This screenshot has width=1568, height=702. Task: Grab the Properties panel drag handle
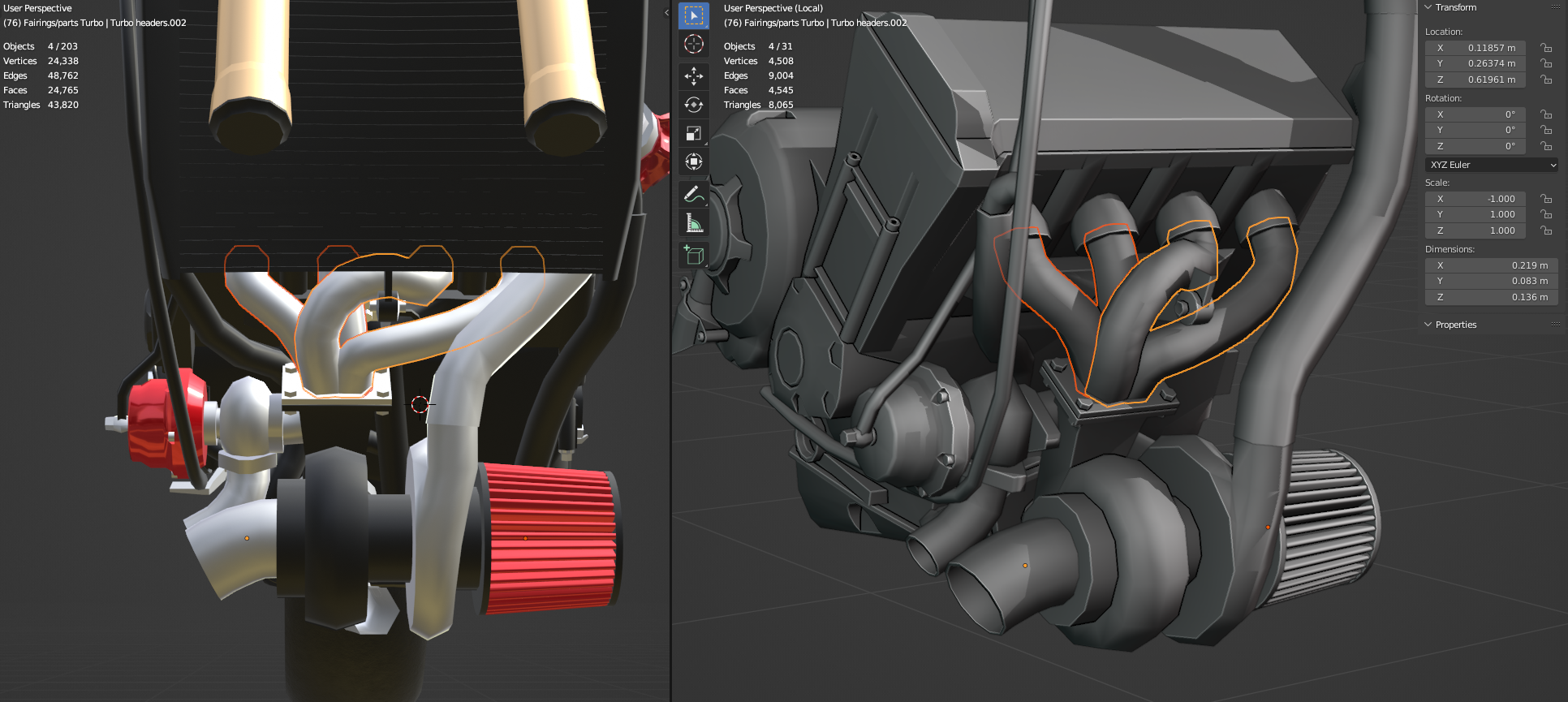click(x=1556, y=325)
